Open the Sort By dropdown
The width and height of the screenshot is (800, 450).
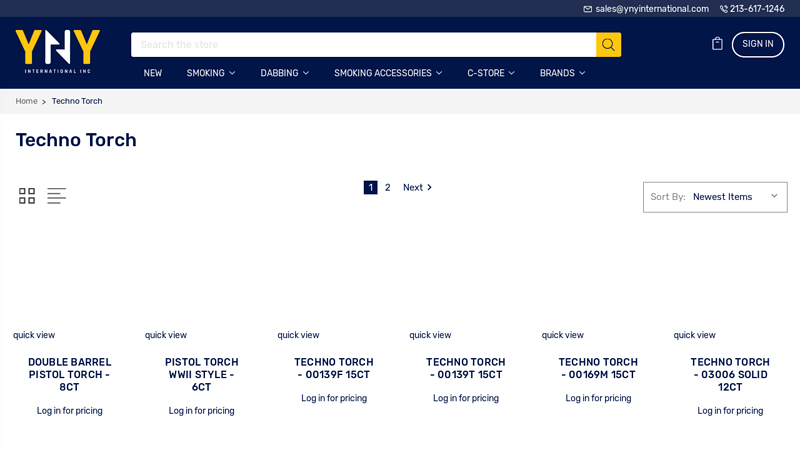coord(714,197)
